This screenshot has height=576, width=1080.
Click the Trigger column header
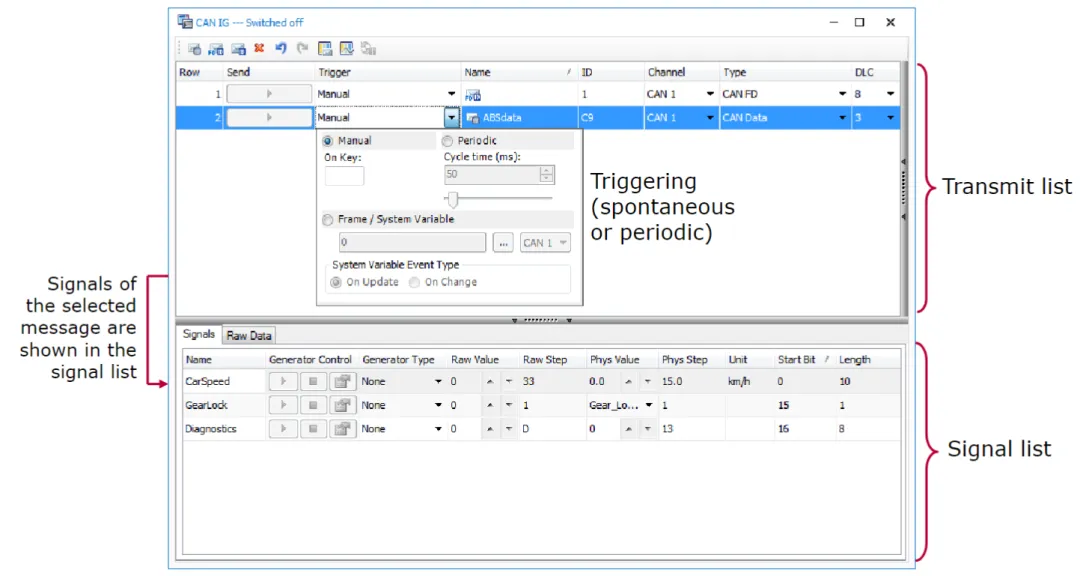pyautogui.click(x=387, y=72)
